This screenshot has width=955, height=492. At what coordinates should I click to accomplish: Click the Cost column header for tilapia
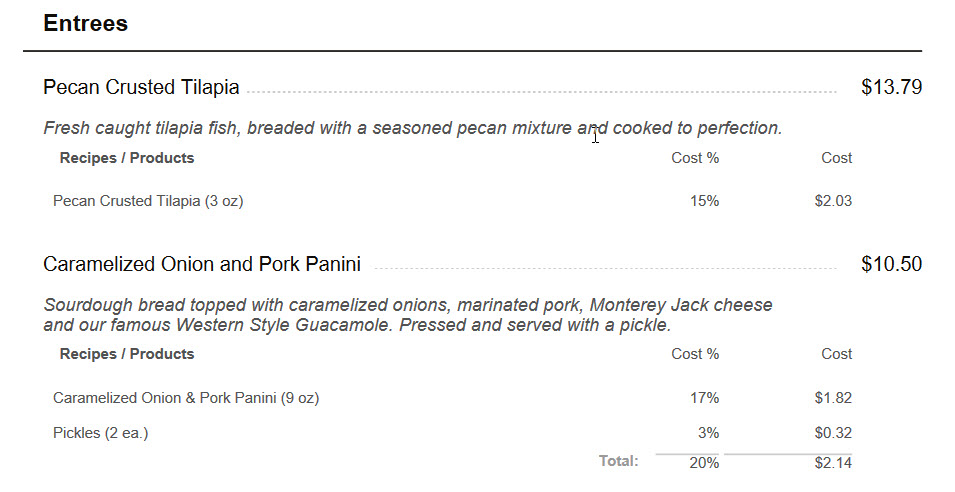836,158
